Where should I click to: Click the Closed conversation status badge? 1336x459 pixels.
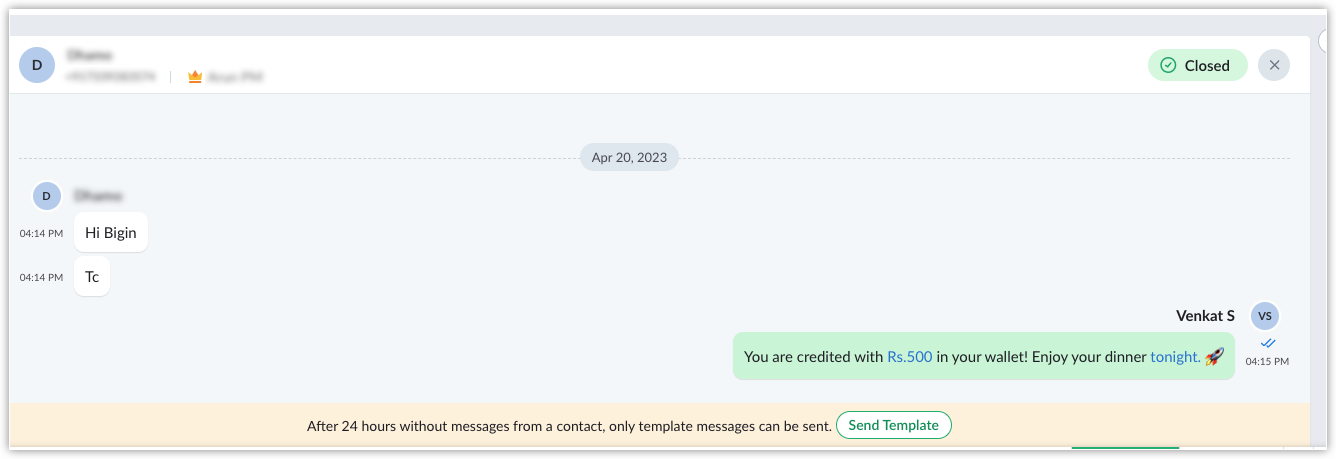point(1198,65)
